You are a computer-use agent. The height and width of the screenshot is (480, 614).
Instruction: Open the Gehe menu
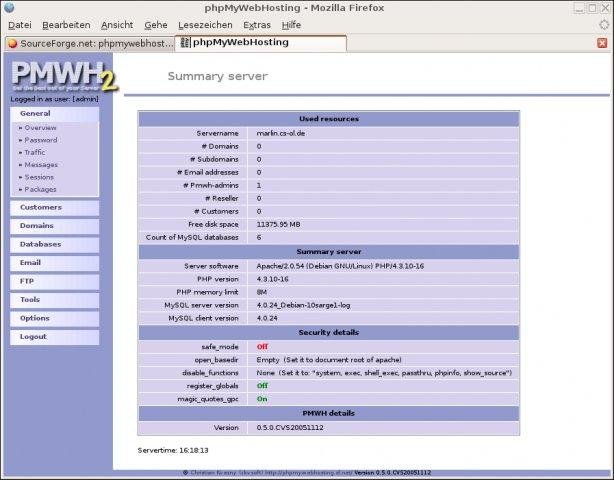click(155, 25)
